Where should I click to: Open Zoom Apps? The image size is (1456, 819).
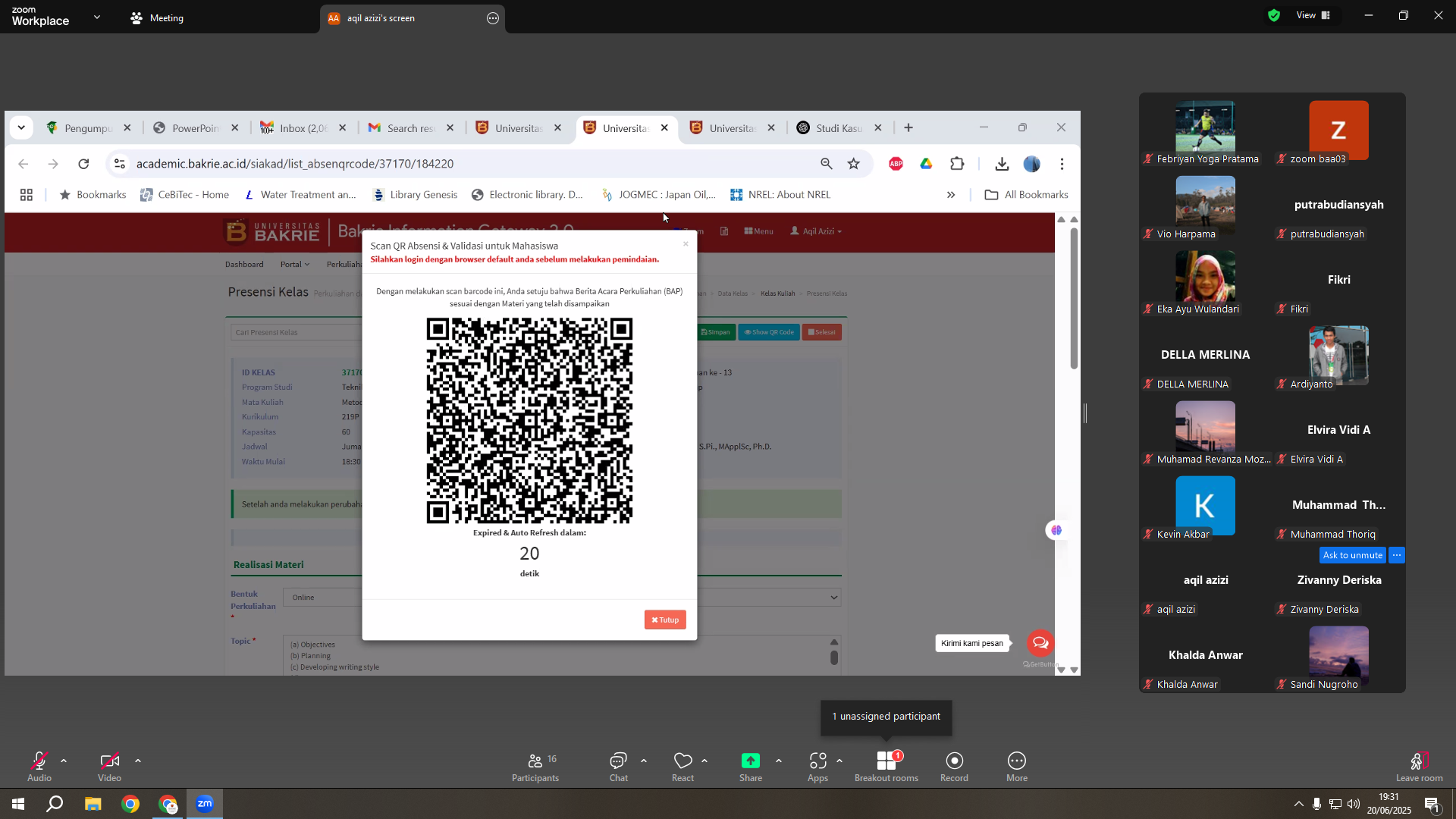(x=817, y=766)
